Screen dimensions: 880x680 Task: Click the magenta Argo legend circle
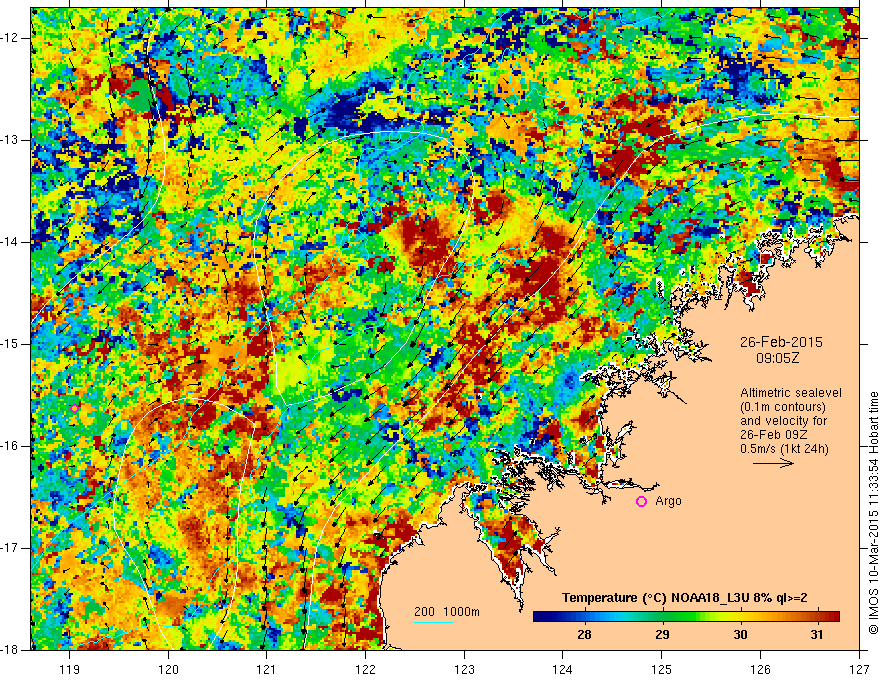(641, 502)
